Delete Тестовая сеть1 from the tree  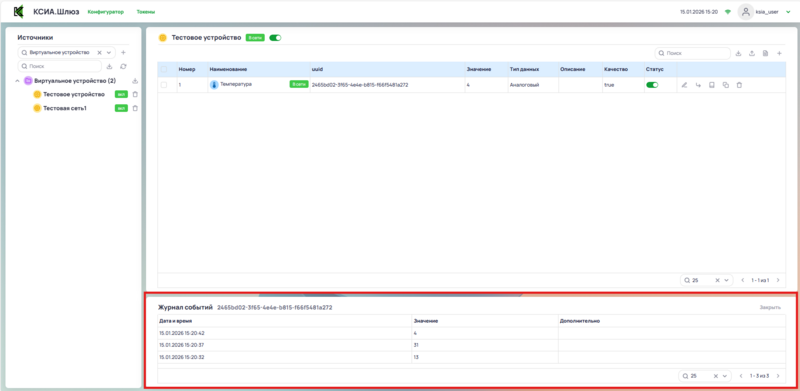pyautogui.click(x=135, y=108)
